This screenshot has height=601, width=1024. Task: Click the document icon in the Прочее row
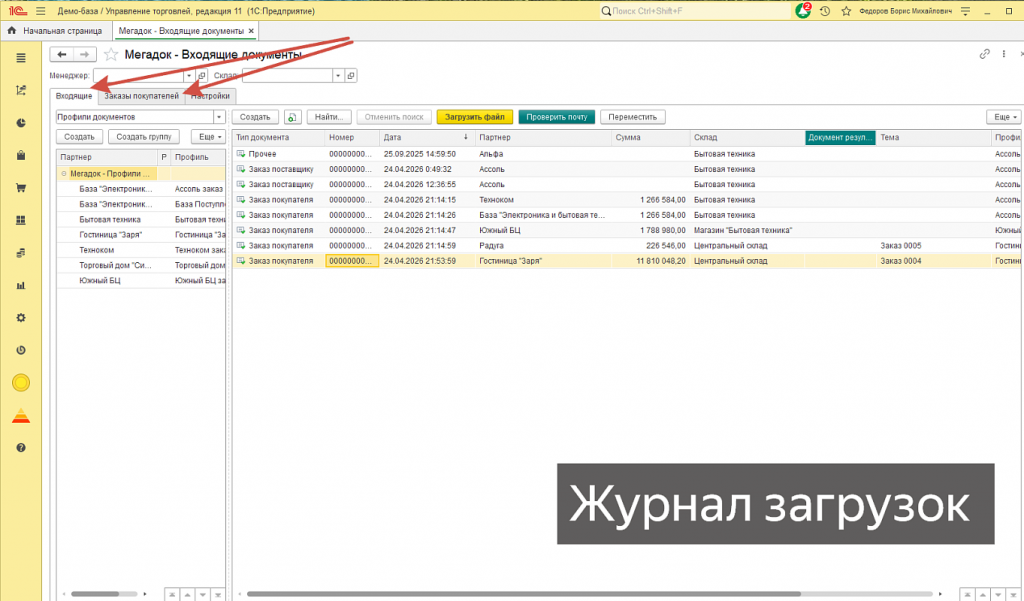[x=241, y=154]
